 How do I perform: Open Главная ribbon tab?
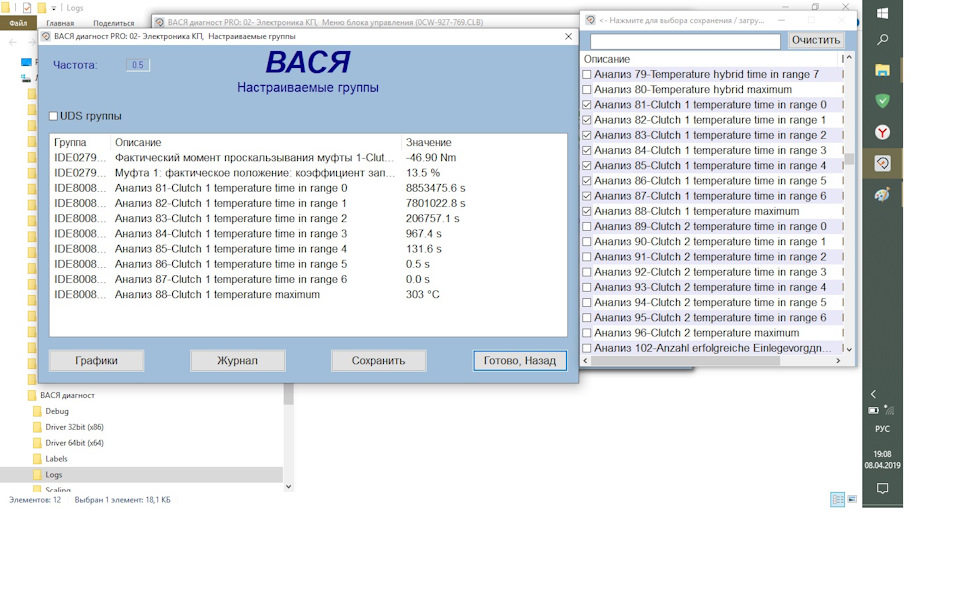point(60,23)
